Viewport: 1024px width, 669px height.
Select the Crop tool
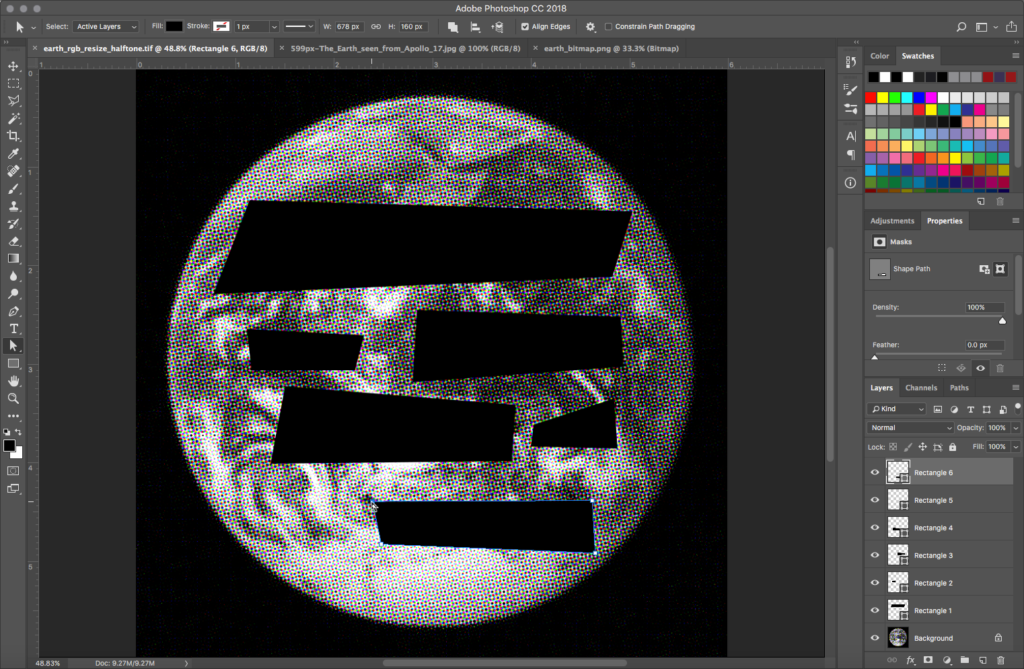[x=14, y=136]
